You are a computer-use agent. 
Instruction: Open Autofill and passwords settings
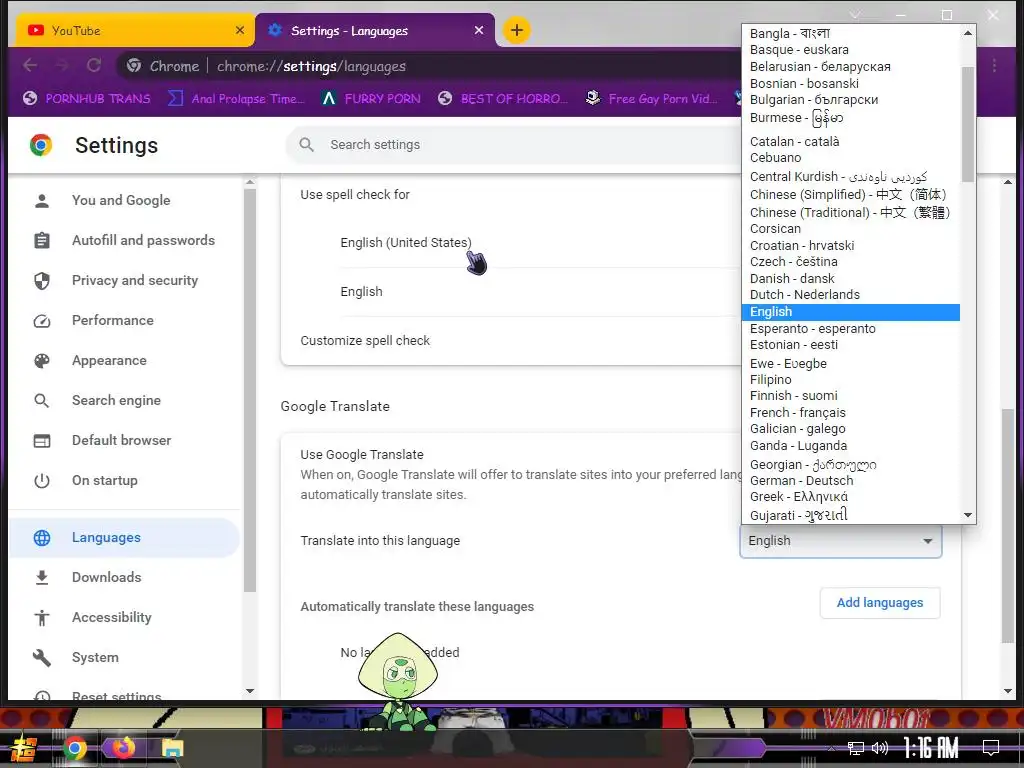143,240
